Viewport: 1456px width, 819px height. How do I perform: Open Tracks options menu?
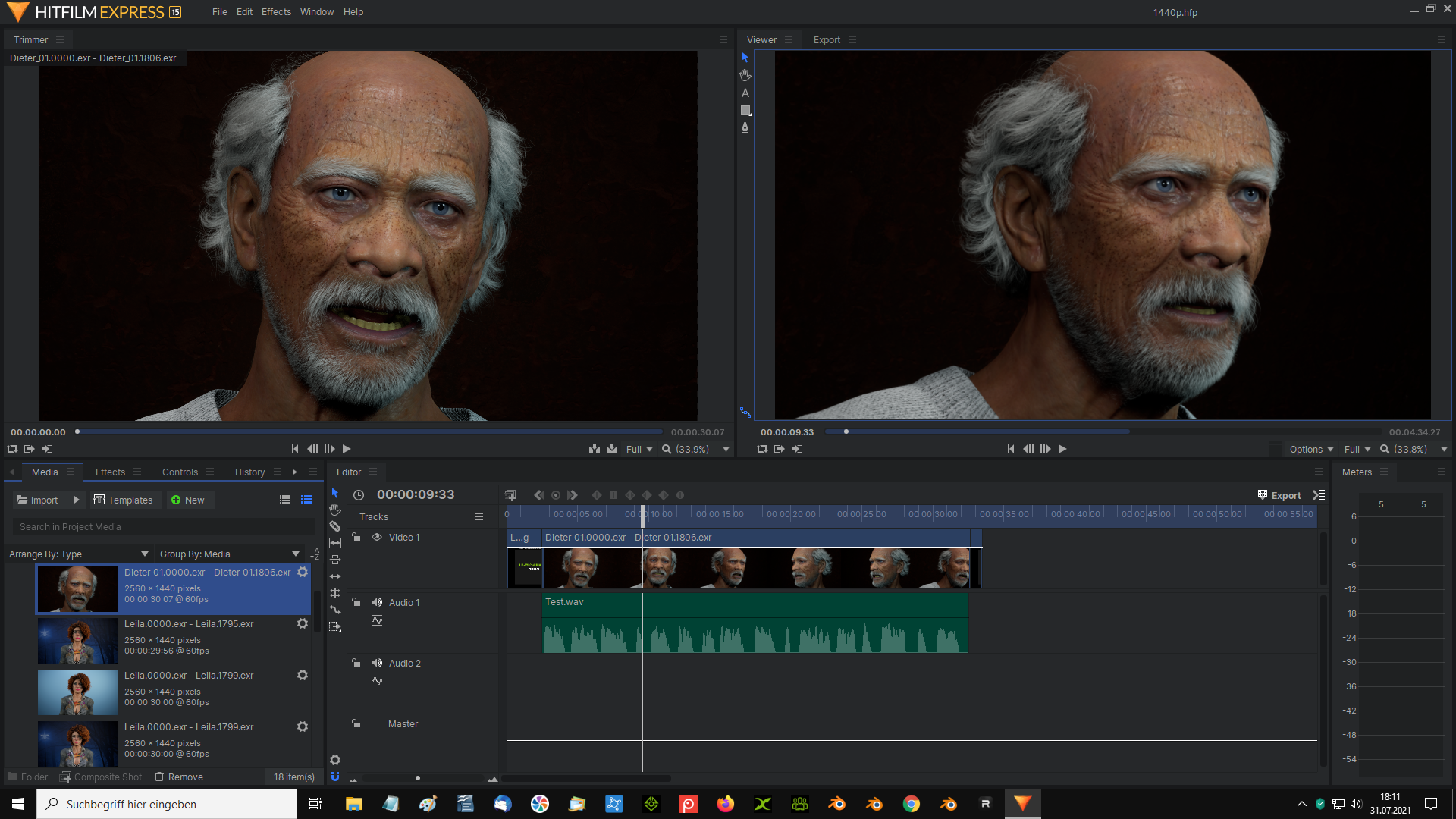pyautogui.click(x=479, y=516)
